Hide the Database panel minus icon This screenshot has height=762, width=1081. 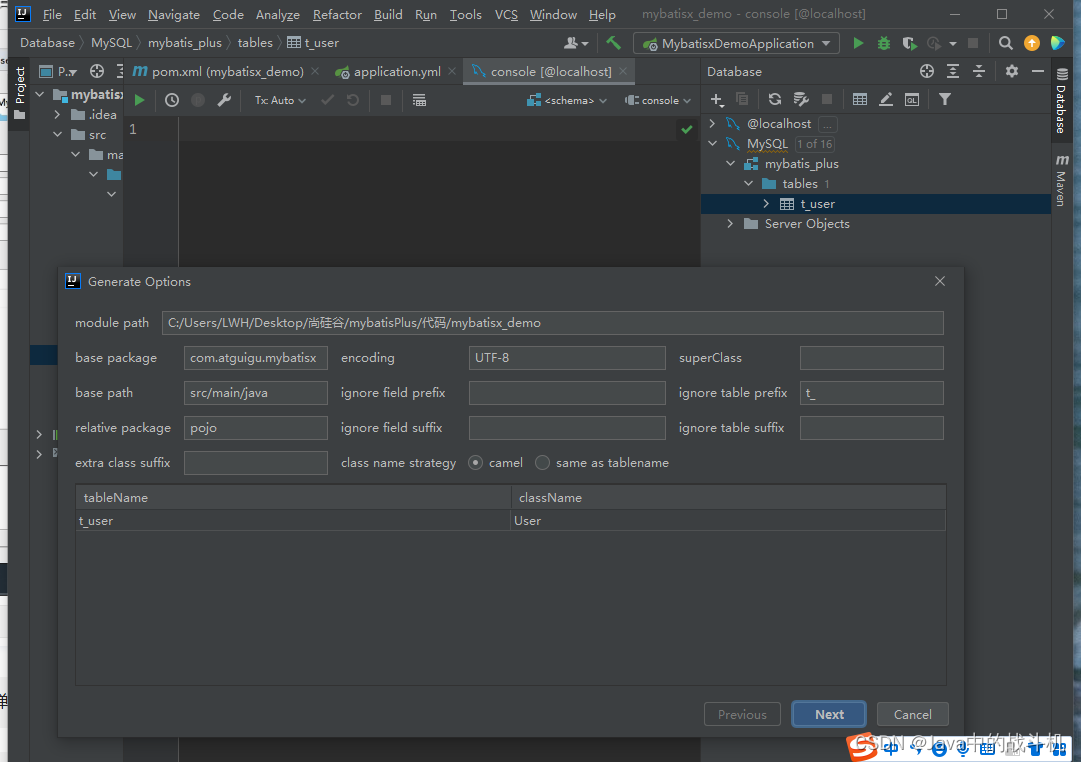[x=1038, y=71]
